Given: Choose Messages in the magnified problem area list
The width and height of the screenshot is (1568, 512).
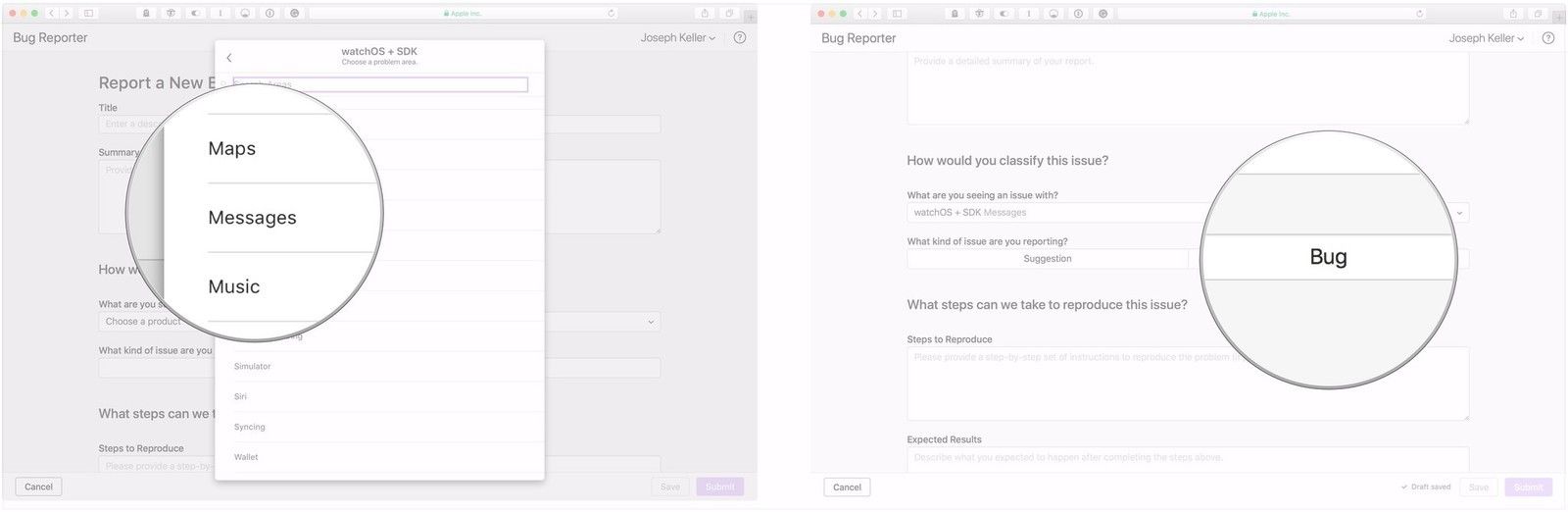Looking at the screenshot, I should coord(252,218).
